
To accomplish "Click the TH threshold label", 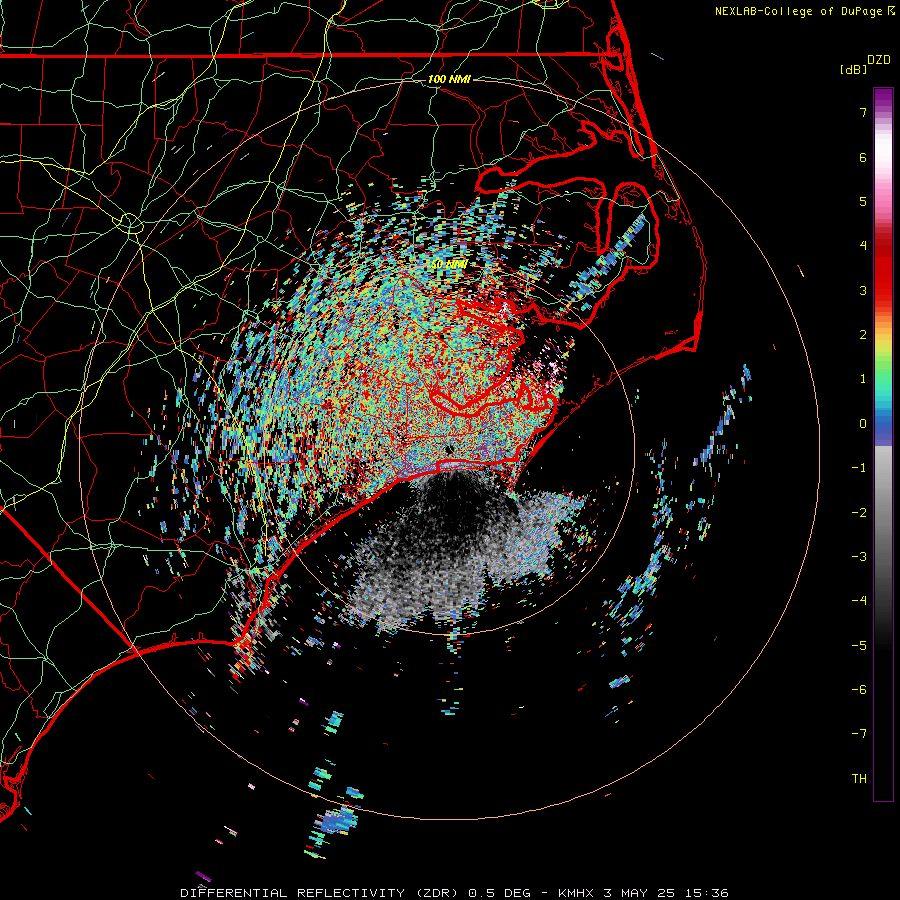I will 859,778.
